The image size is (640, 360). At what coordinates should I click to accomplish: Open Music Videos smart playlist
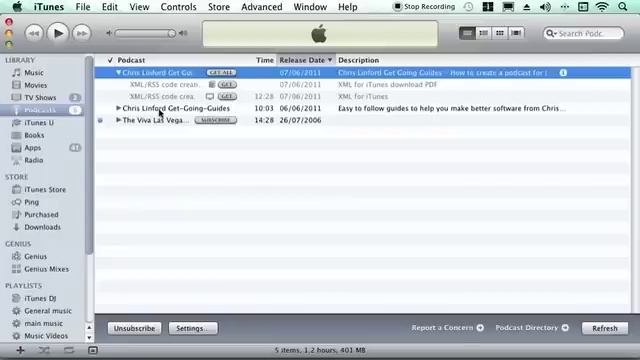pyautogui.click(x=46, y=336)
